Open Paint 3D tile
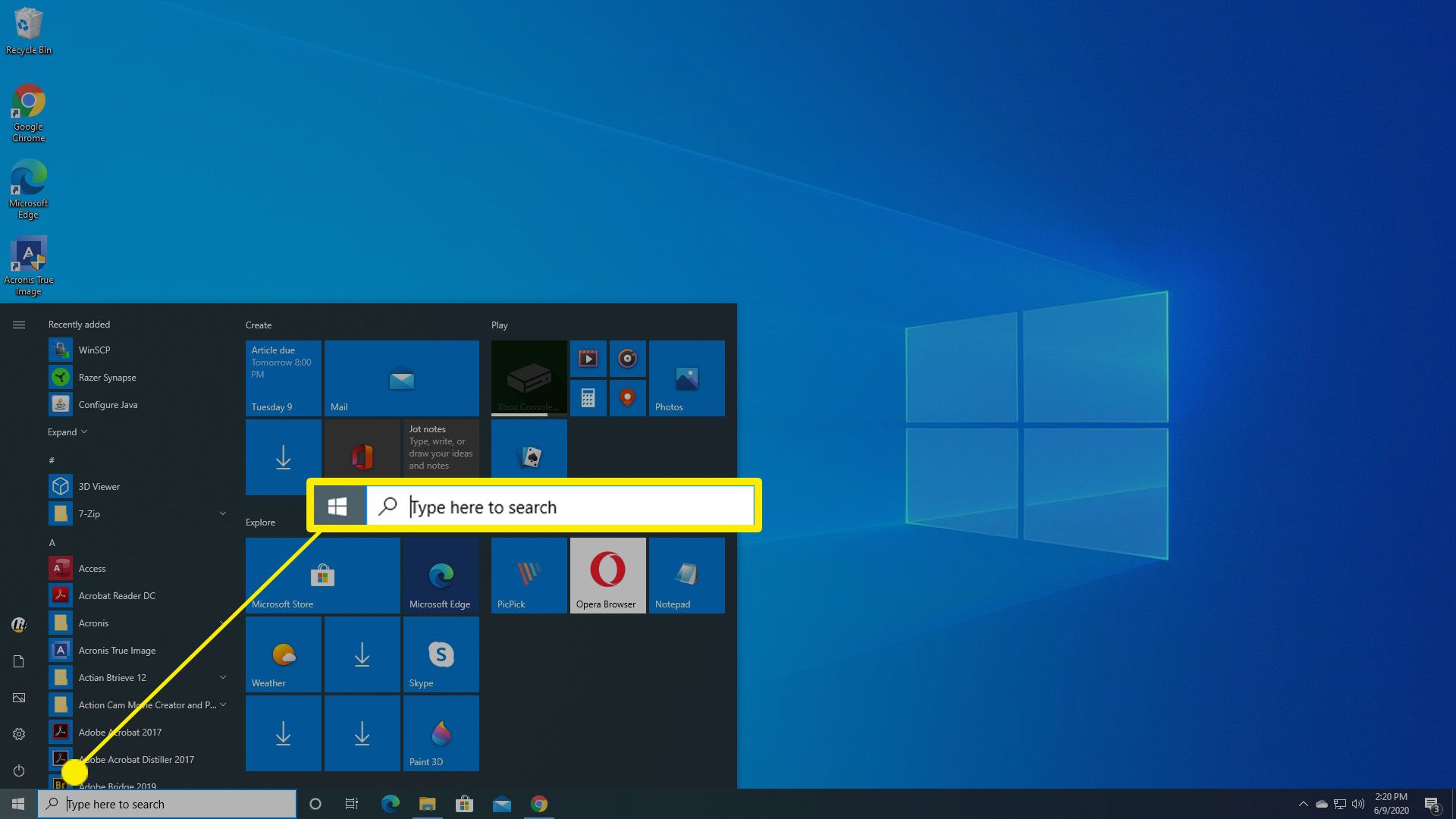The height and width of the screenshot is (819, 1456). tap(440, 733)
